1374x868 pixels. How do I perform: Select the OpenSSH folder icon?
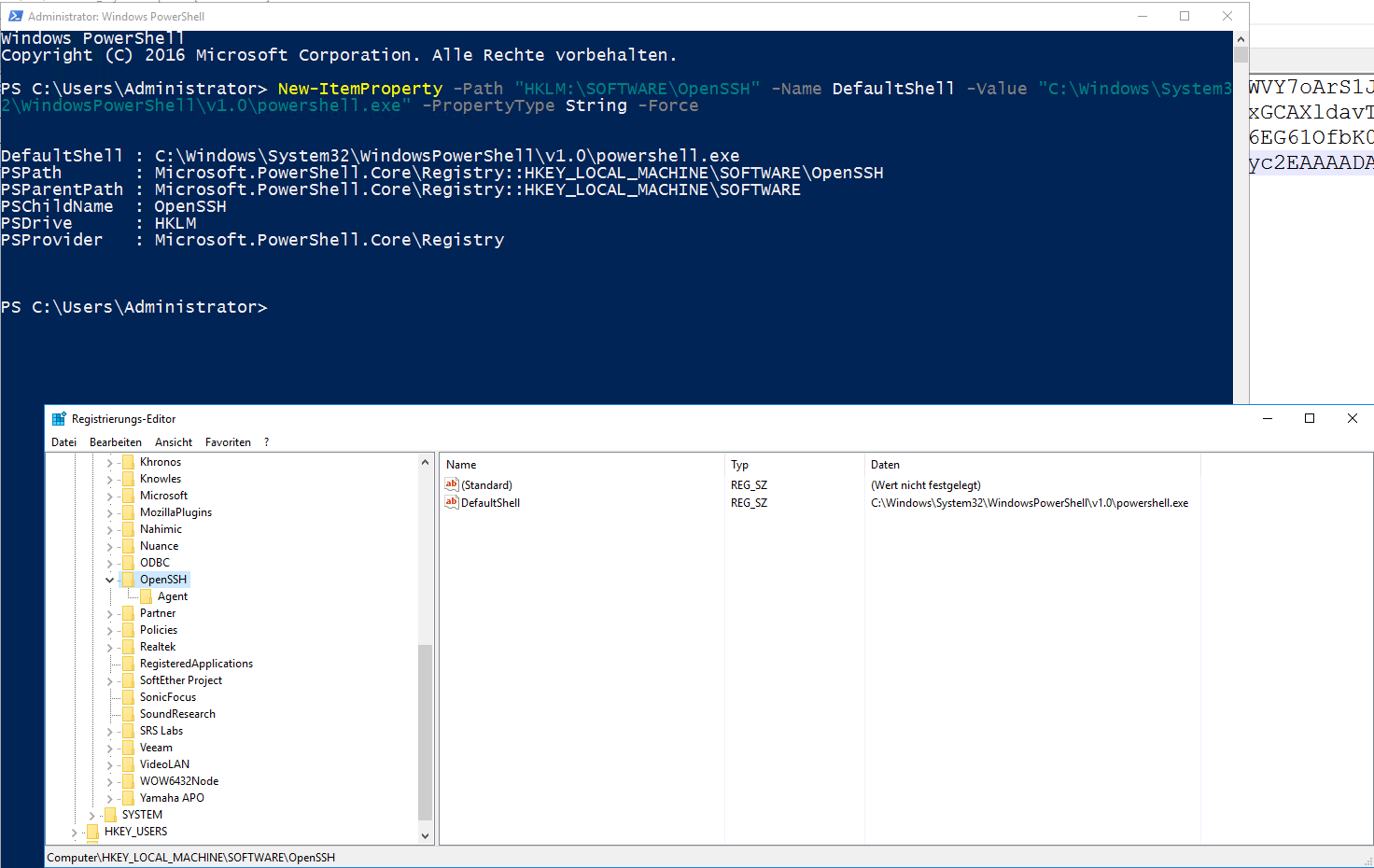click(129, 580)
